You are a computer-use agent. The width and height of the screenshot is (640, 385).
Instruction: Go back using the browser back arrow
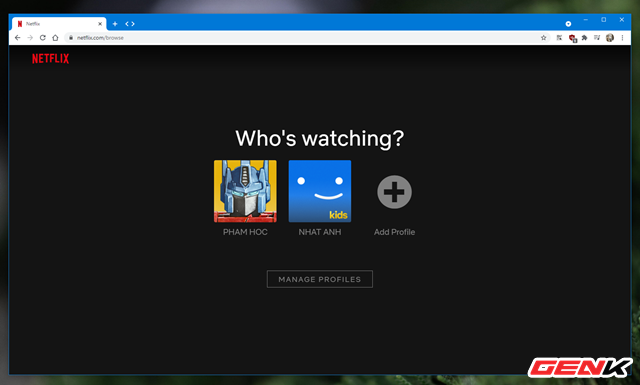[18, 38]
